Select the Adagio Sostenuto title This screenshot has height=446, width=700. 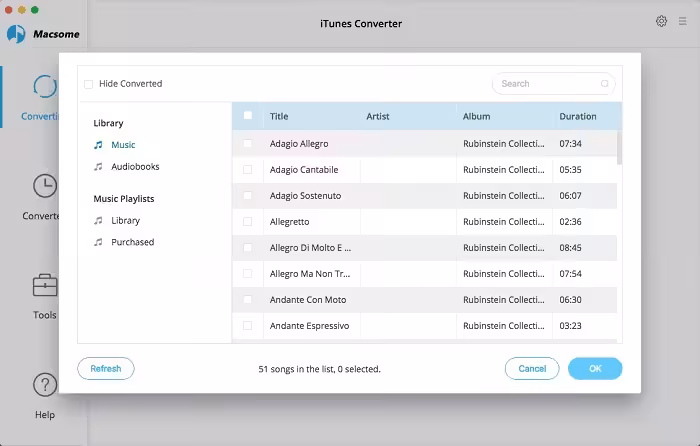[305, 196]
